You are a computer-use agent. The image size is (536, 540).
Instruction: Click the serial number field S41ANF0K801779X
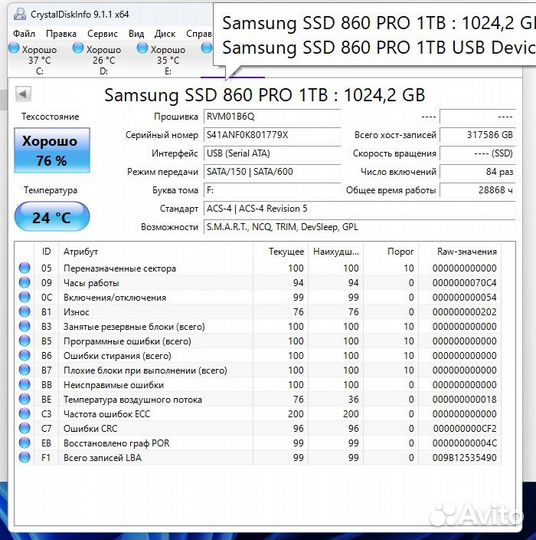(272, 135)
